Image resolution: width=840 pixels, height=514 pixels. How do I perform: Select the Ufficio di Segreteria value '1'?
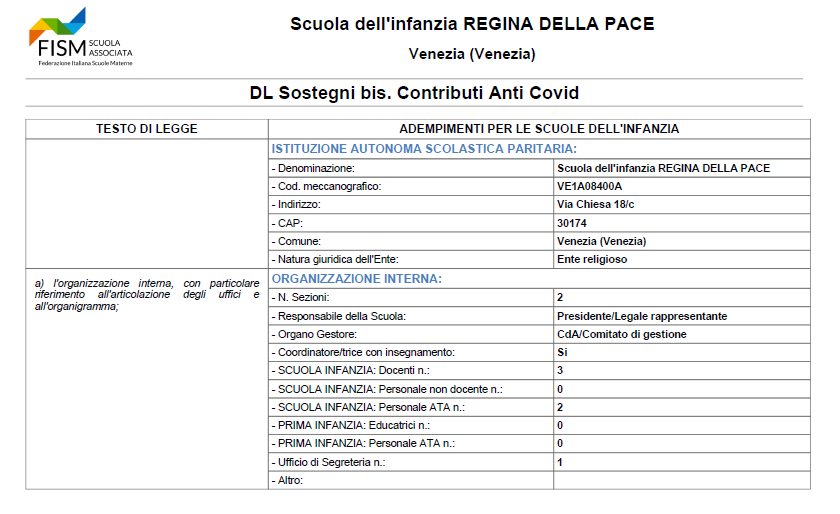click(560, 463)
